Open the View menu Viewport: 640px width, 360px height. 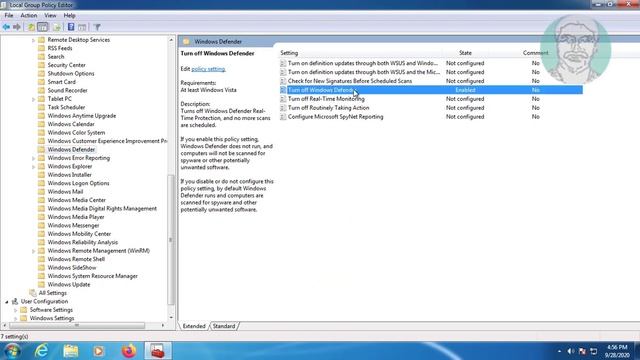pos(50,16)
